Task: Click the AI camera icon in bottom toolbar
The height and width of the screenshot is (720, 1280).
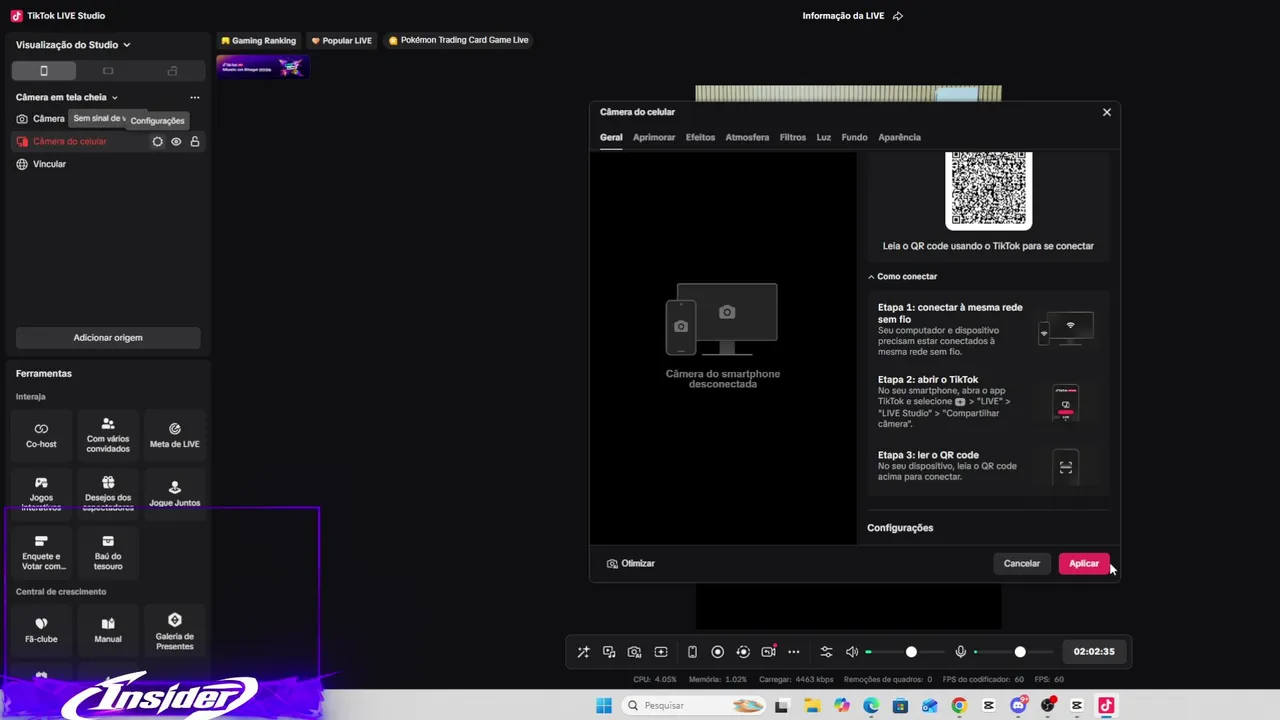Action: (634, 652)
